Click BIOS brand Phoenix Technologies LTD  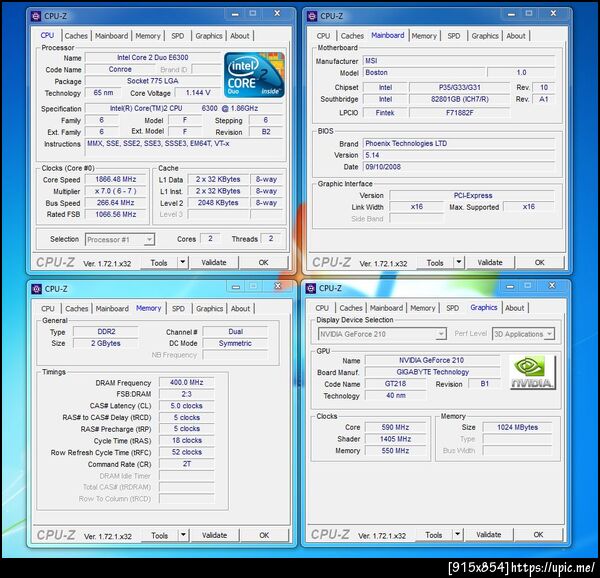pyautogui.click(x=458, y=143)
